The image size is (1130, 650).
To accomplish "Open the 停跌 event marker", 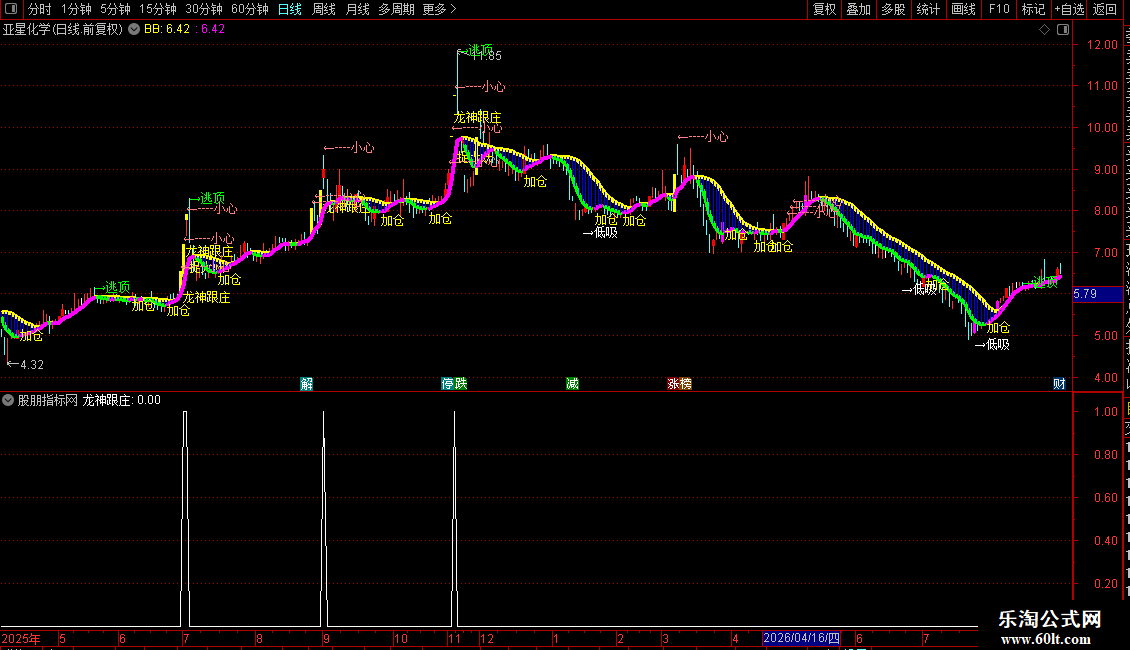I will (454, 383).
